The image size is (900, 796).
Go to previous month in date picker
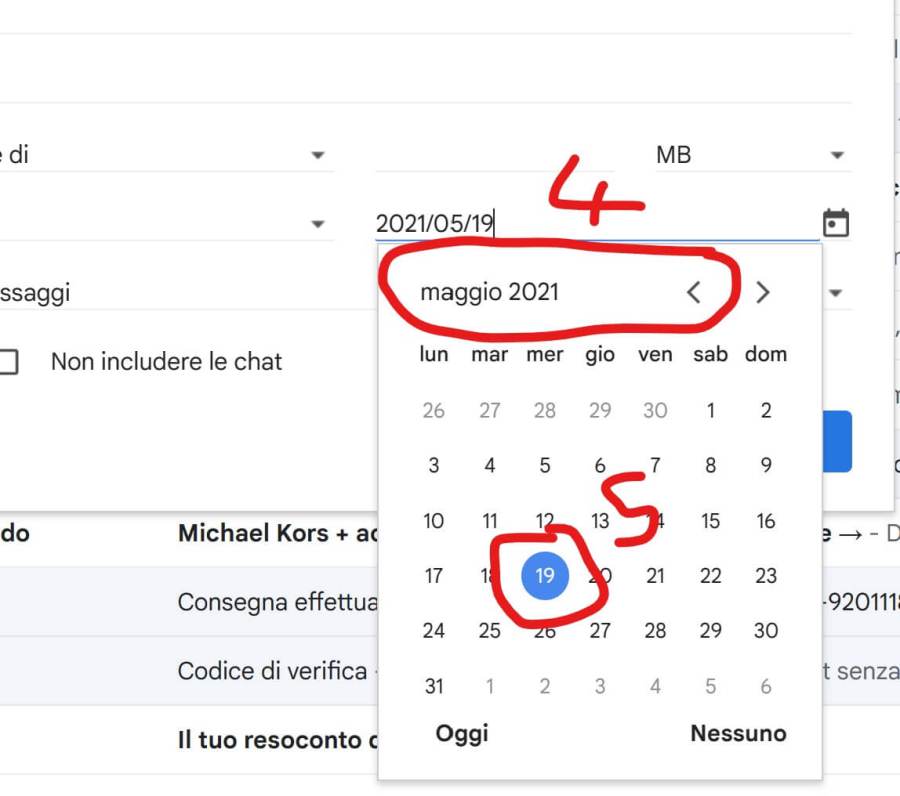(694, 292)
